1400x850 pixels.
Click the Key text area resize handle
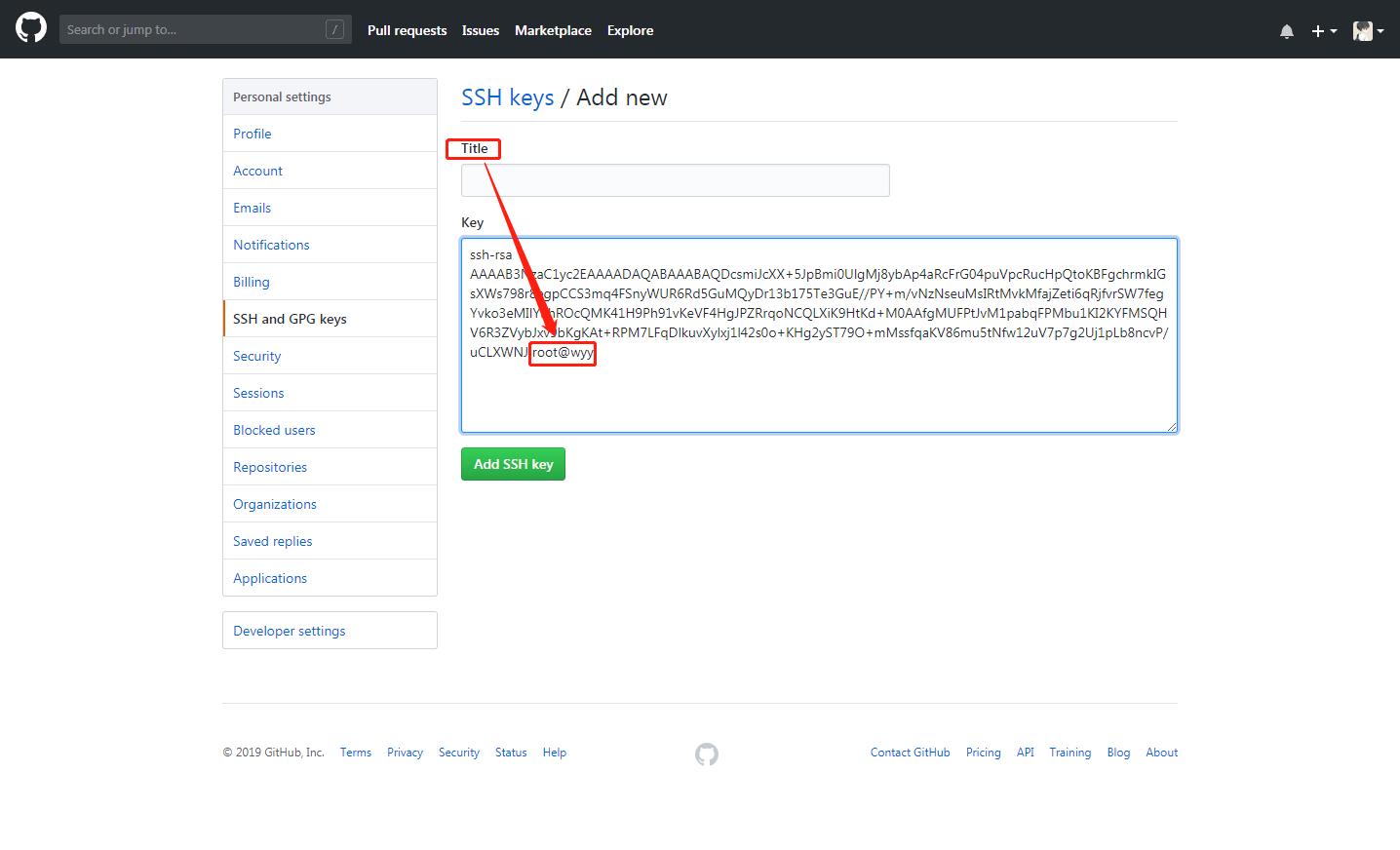pyautogui.click(x=1172, y=427)
